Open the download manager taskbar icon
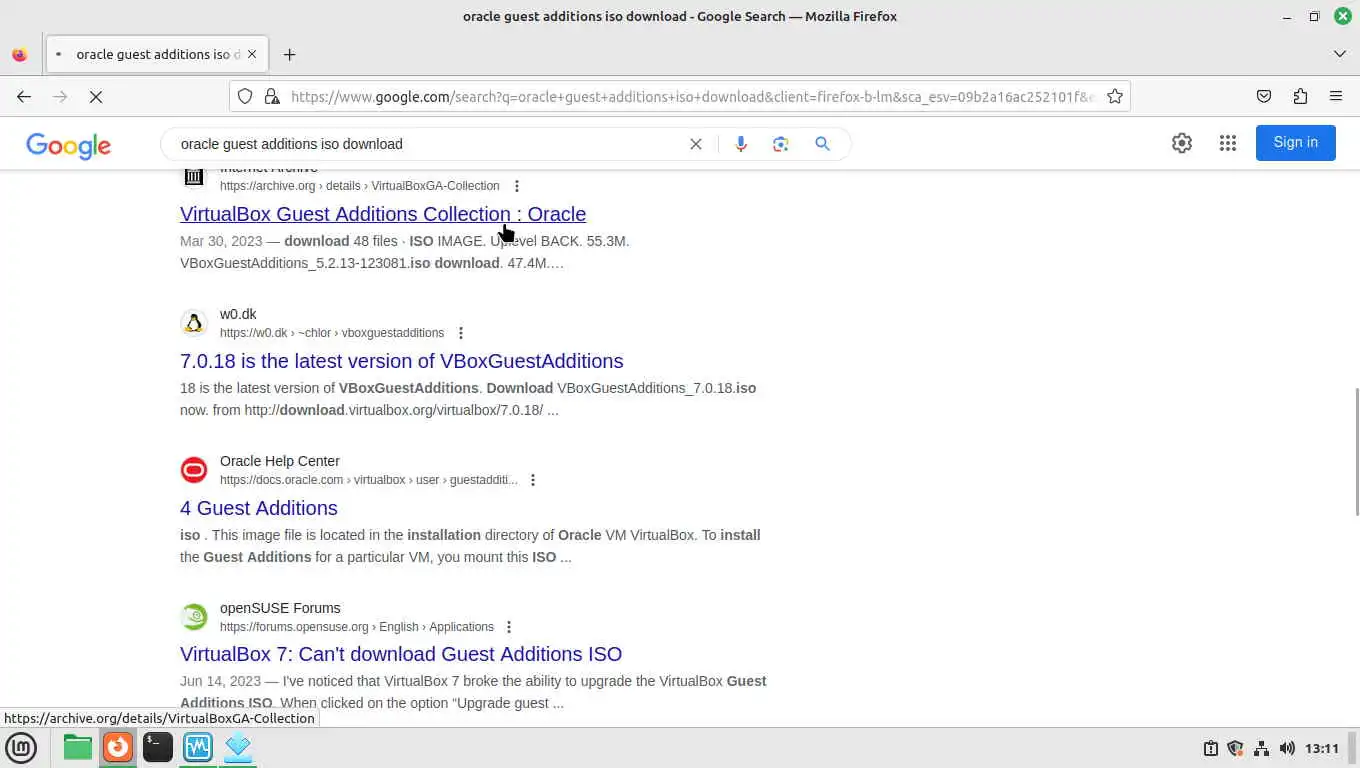 point(237,747)
